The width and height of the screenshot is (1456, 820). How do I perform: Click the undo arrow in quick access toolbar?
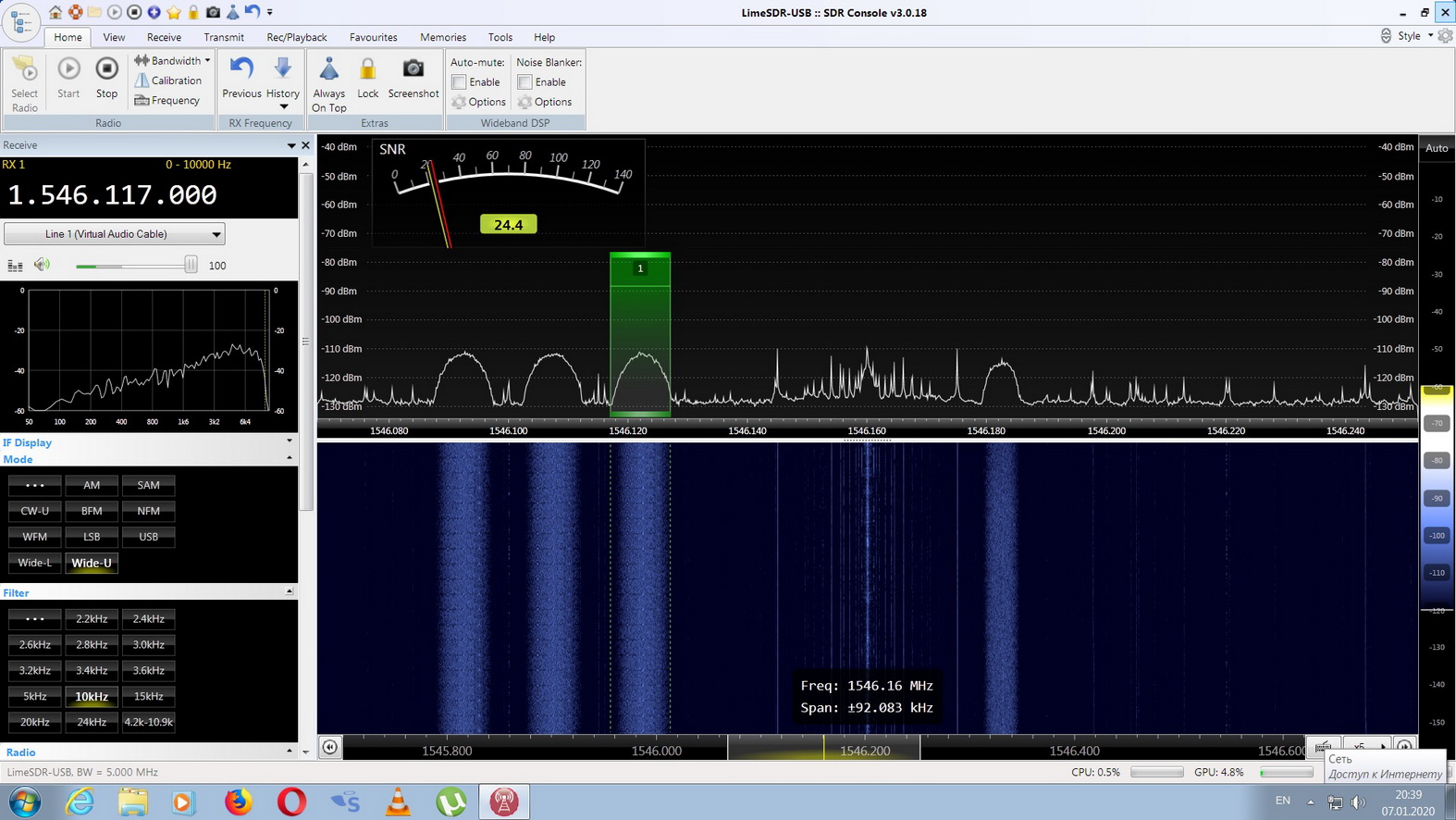click(253, 12)
